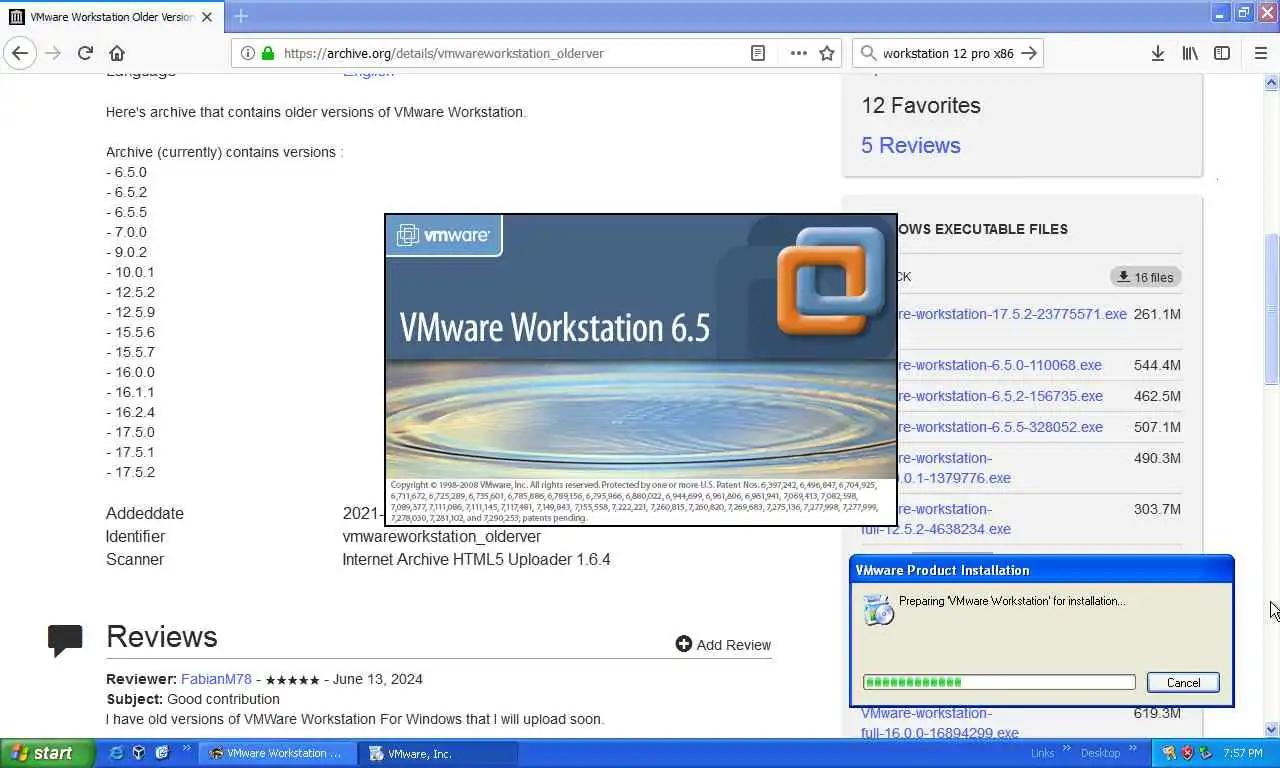The height and width of the screenshot is (768, 1280).
Task: Select the version 17.5.2 list entry
Action: (131, 472)
